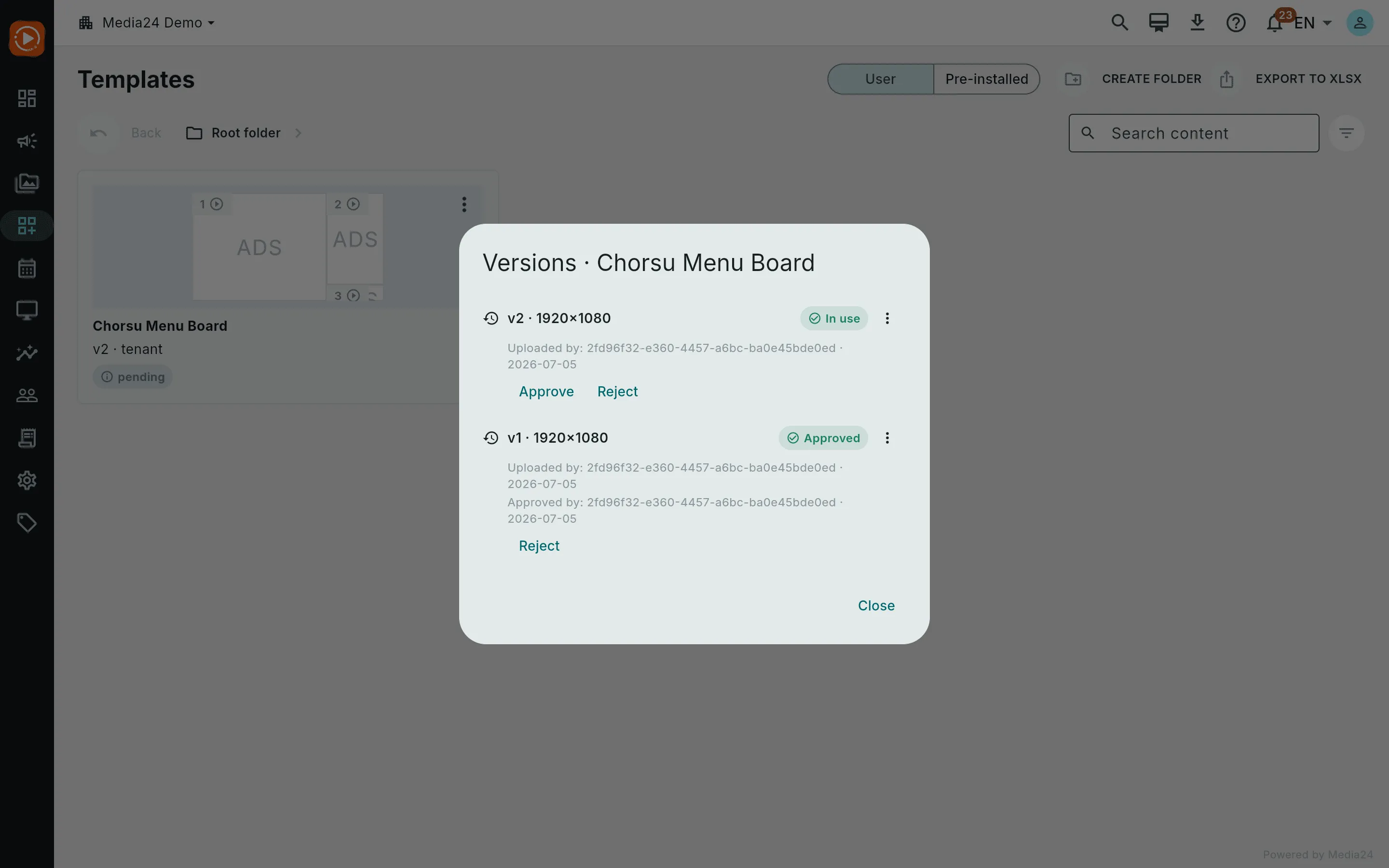Image resolution: width=1389 pixels, height=868 pixels.
Task: Approve the v2 version
Action: click(546, 392)
